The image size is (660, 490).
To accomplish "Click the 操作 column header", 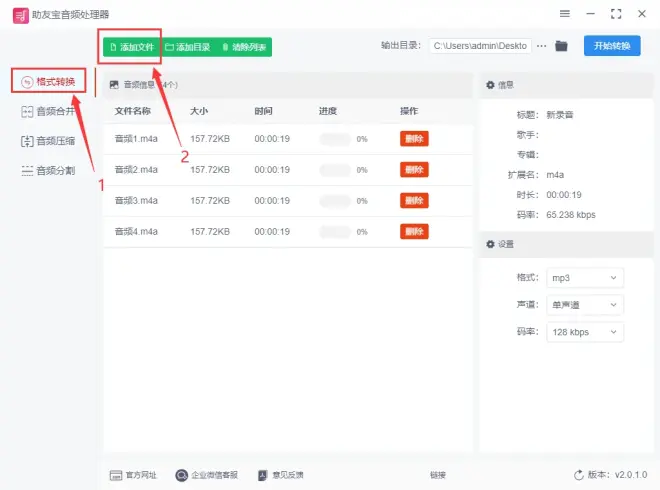I will [409, 111].
